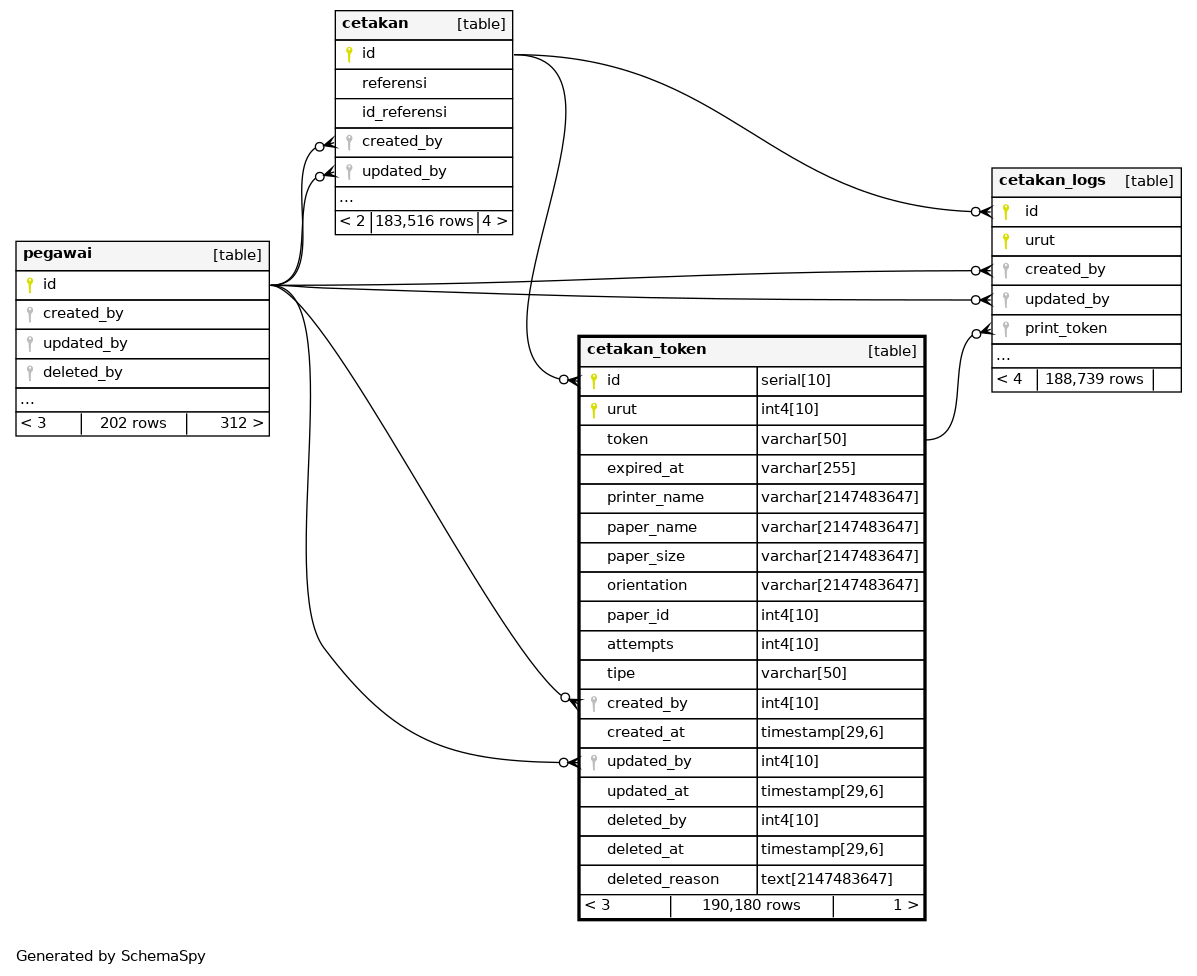Click the yellow key icon beside cetakan_logs urut

tap(1006, 241)
